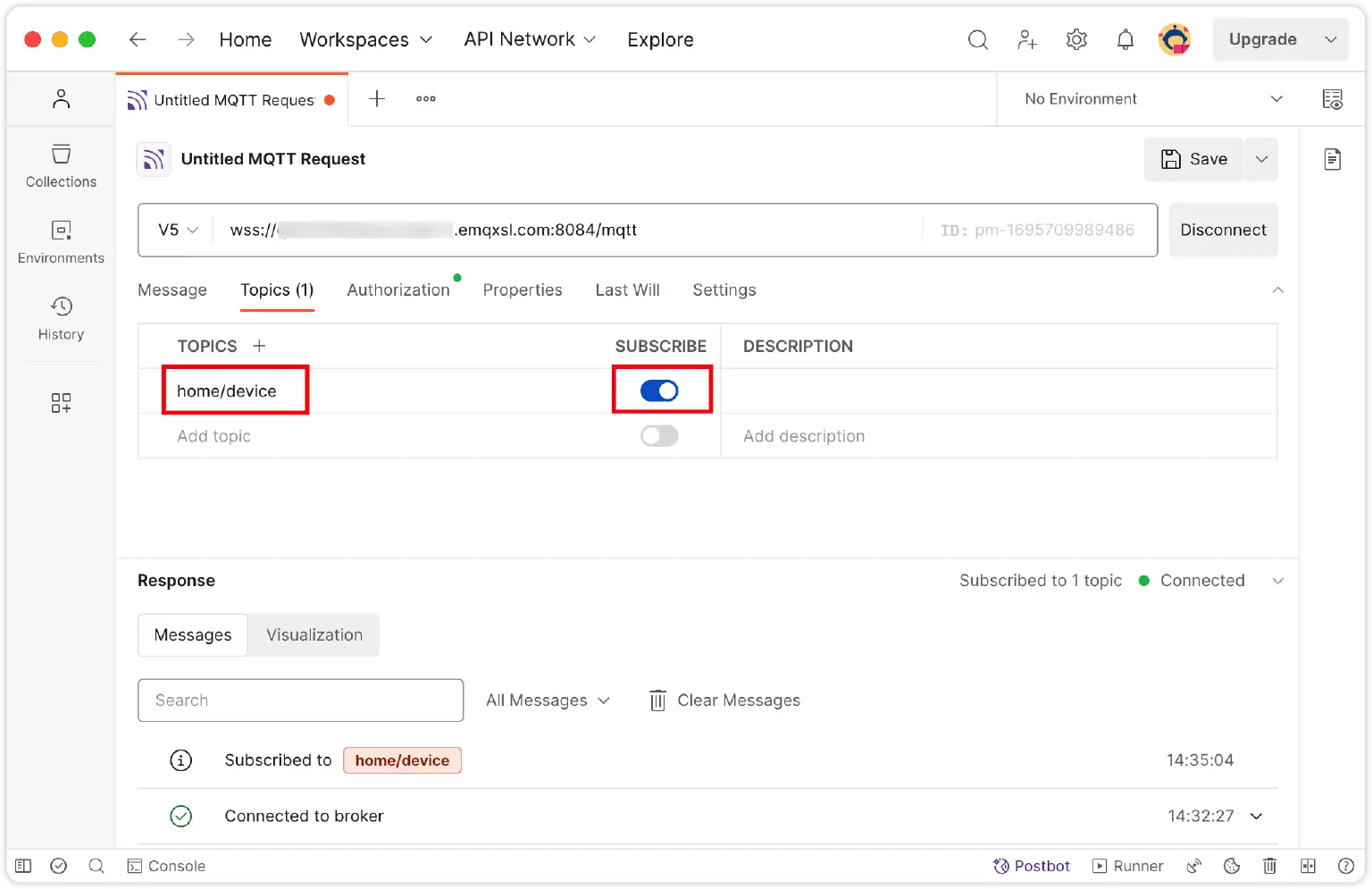Open the Environment quick look panel
The height and width of the screenshot is (889, 1372).
pos(1333,99)
